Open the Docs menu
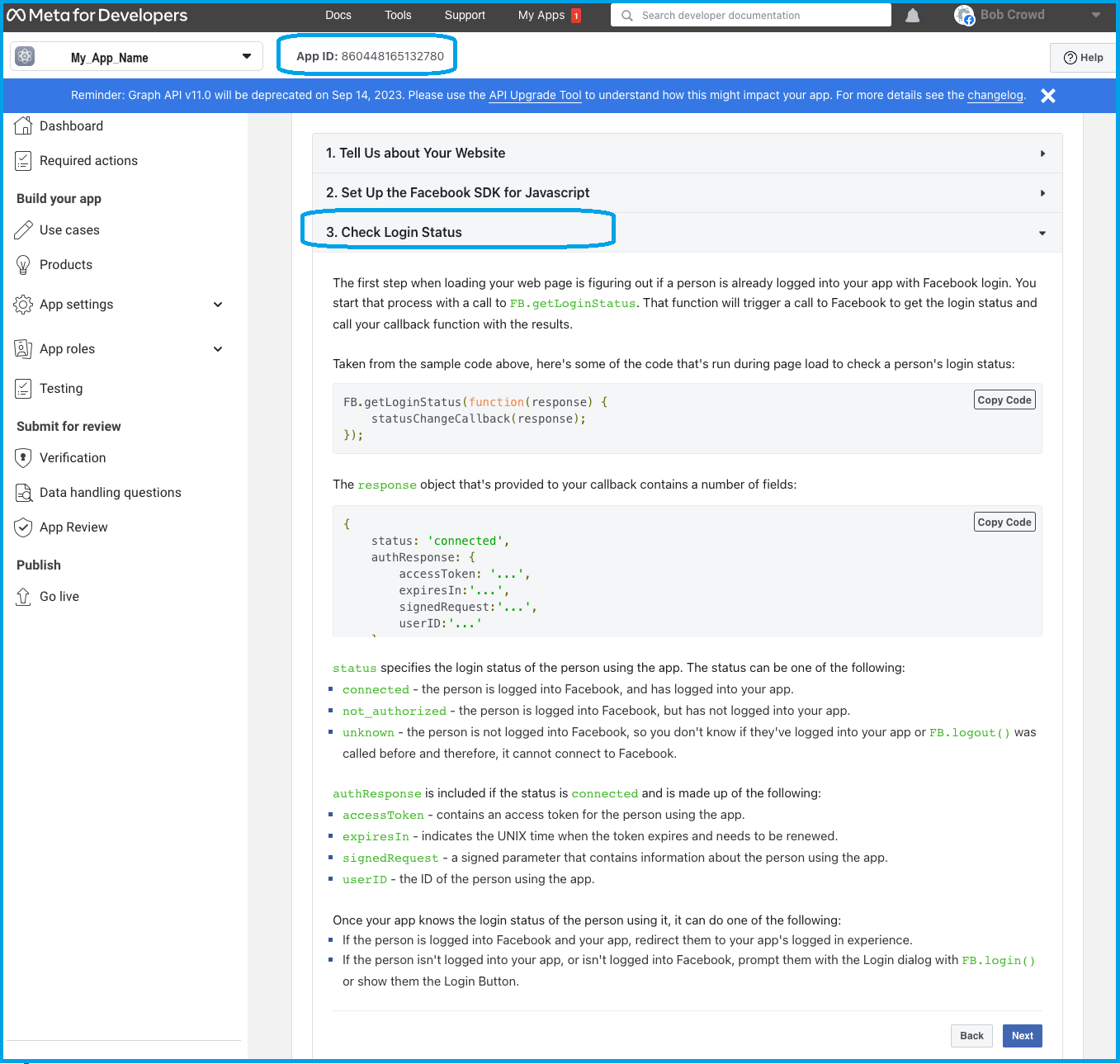This screenshot has width=1120, height=1064. (x=338, y=15)
